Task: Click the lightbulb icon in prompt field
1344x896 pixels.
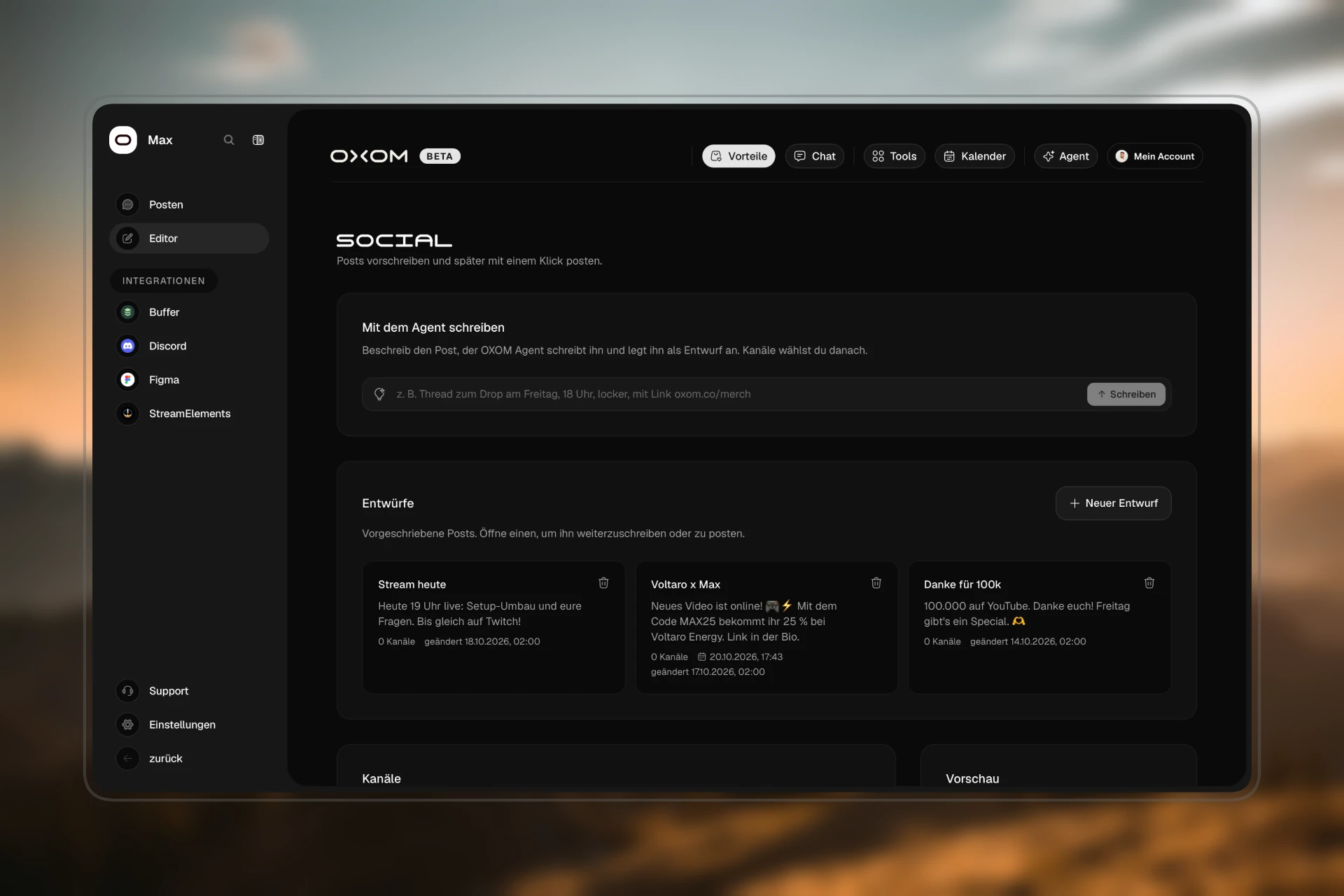Action: click(x=379, y=394)
